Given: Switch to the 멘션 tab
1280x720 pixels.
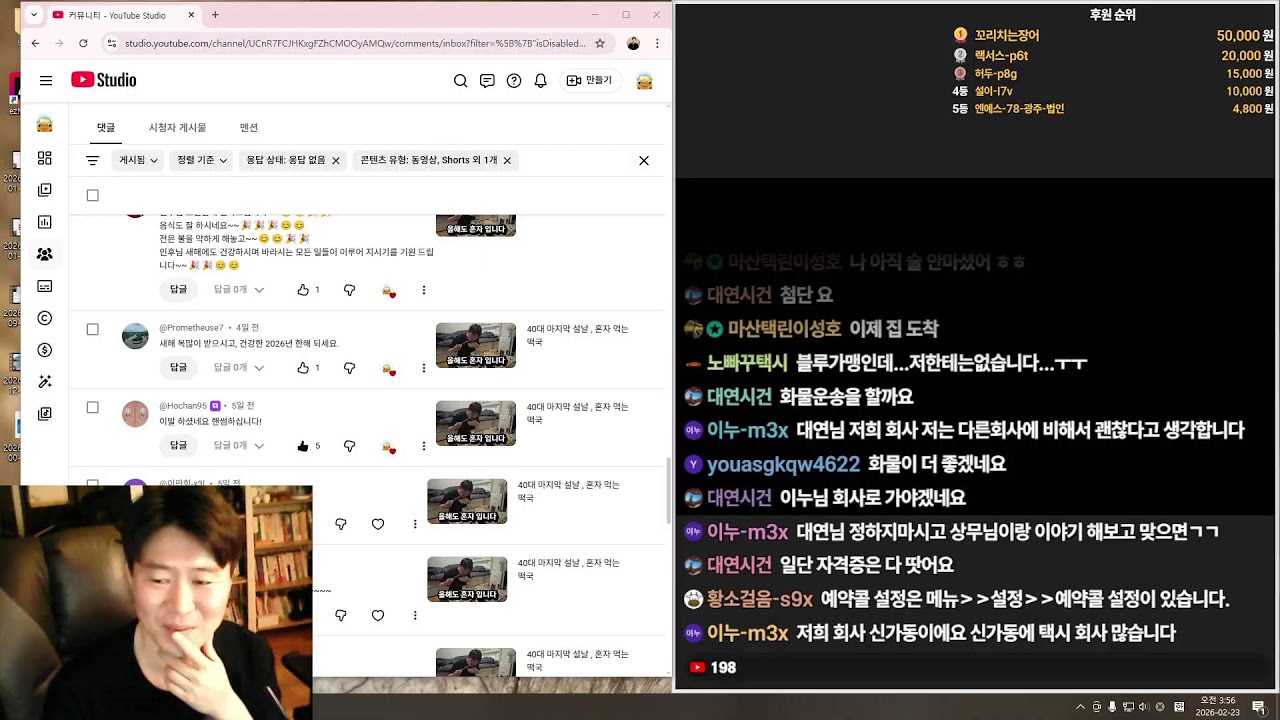Looking at the screenshot, I should click(x=249, y=128).
